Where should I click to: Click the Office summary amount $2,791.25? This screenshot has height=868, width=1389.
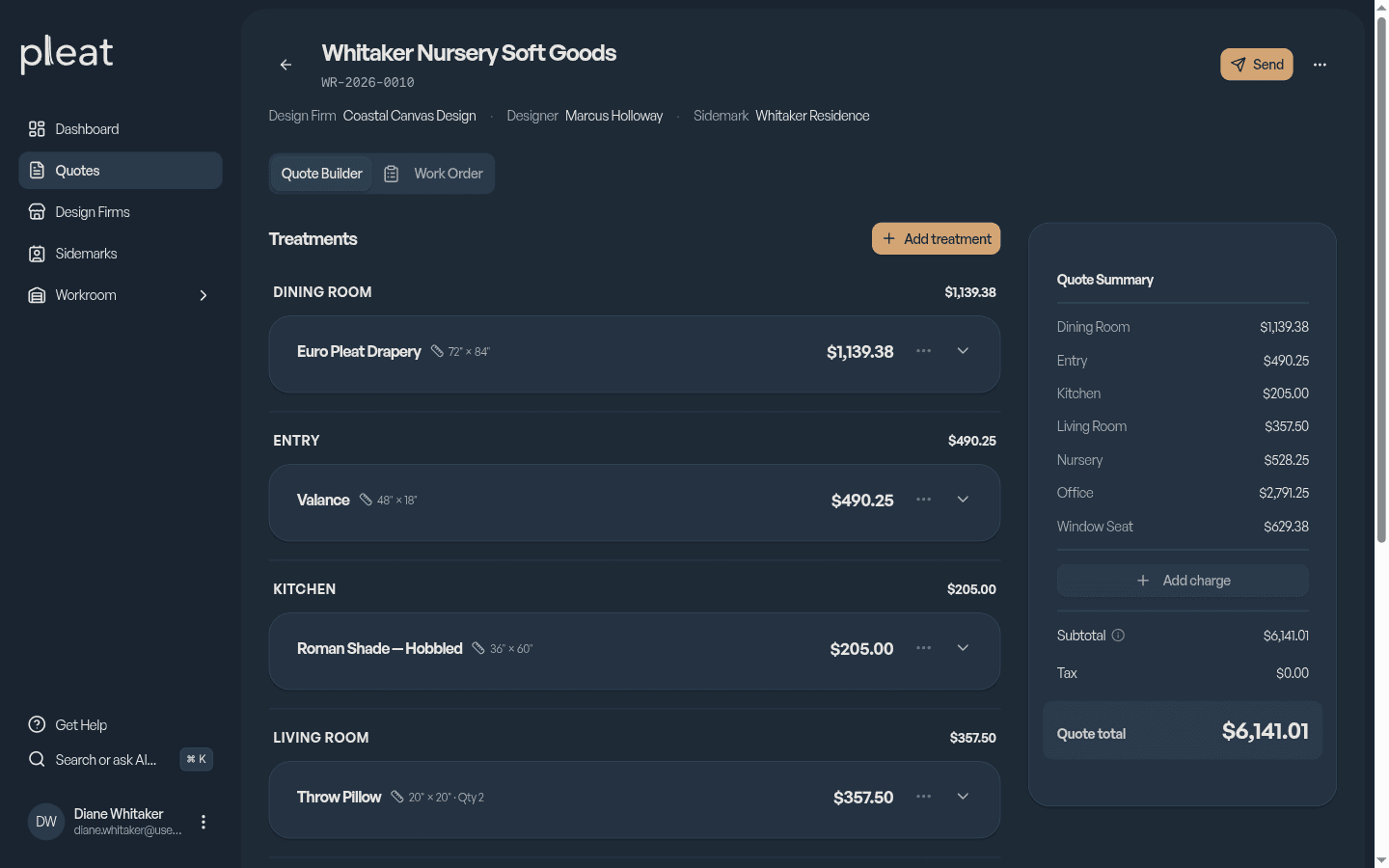tap(1284, 493)
